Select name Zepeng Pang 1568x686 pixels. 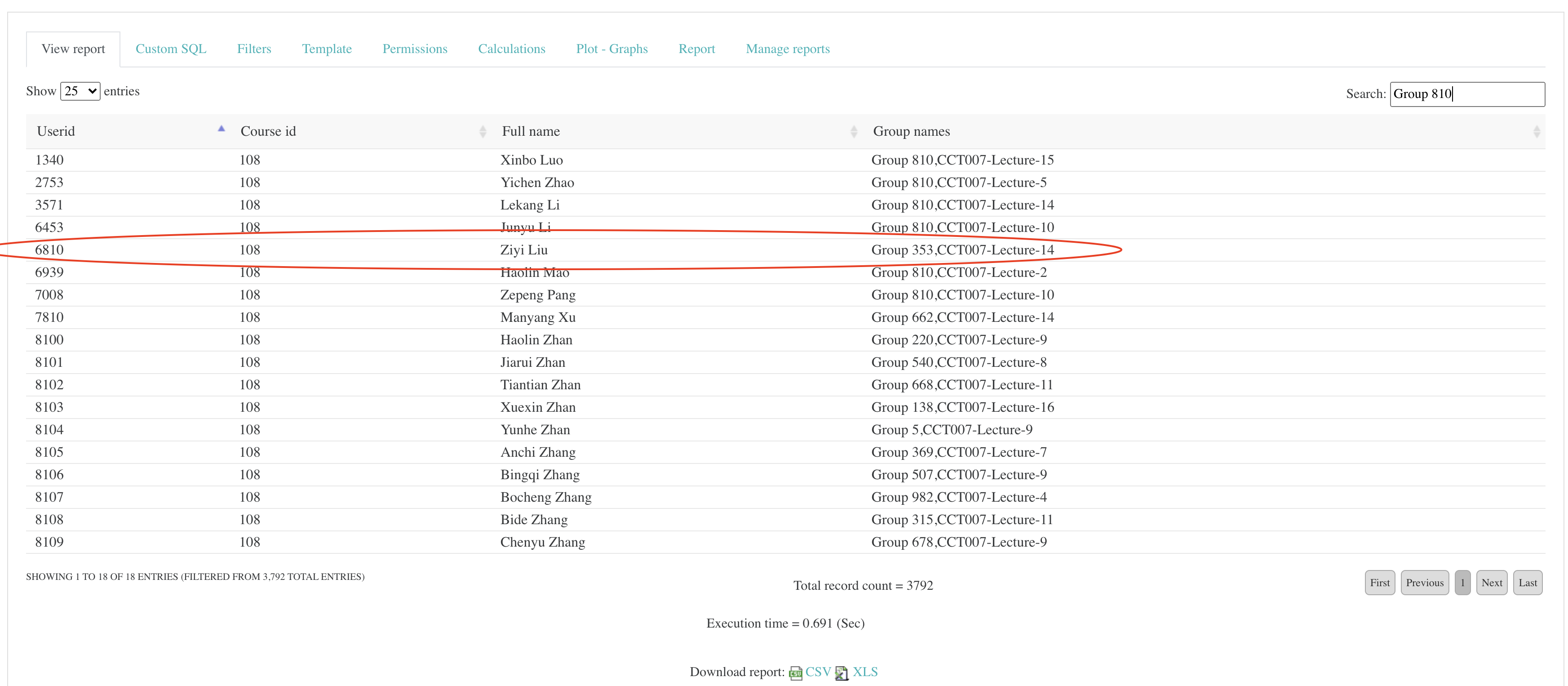[x=537, y=295]
